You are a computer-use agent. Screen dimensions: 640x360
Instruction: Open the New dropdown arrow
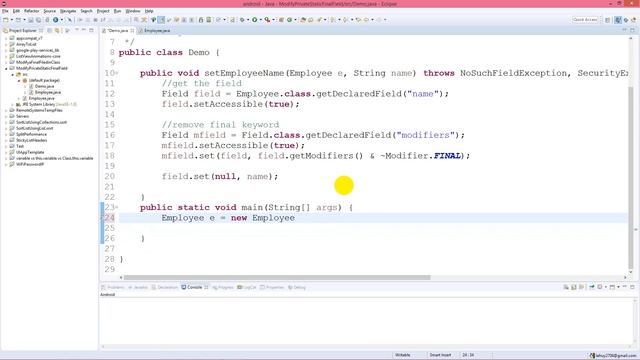pyautogui.click(x=11, y=20)
